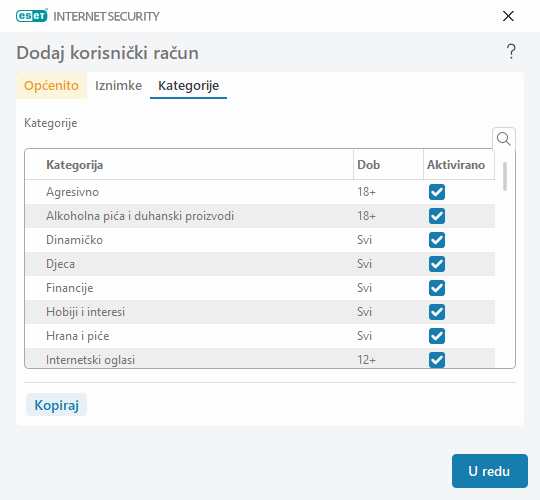The width and height of the screenshot is (540, 500).
Task: Open the Iznimke tab
Action: point(118,85)
